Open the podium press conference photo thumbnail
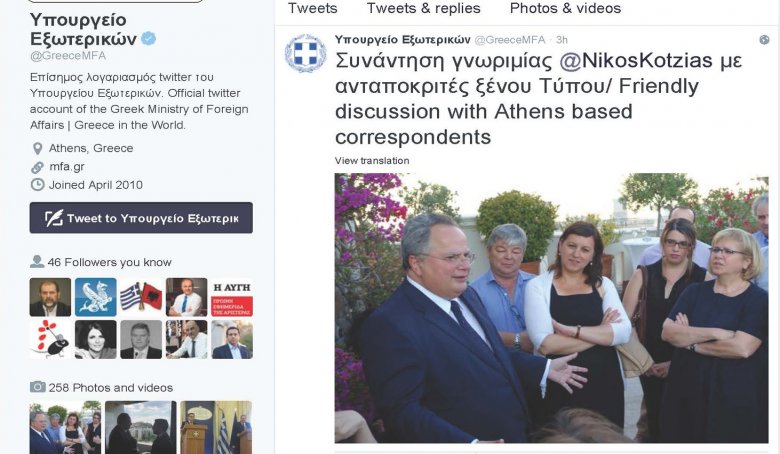This screenshot has height=454, width=780. 216,427
